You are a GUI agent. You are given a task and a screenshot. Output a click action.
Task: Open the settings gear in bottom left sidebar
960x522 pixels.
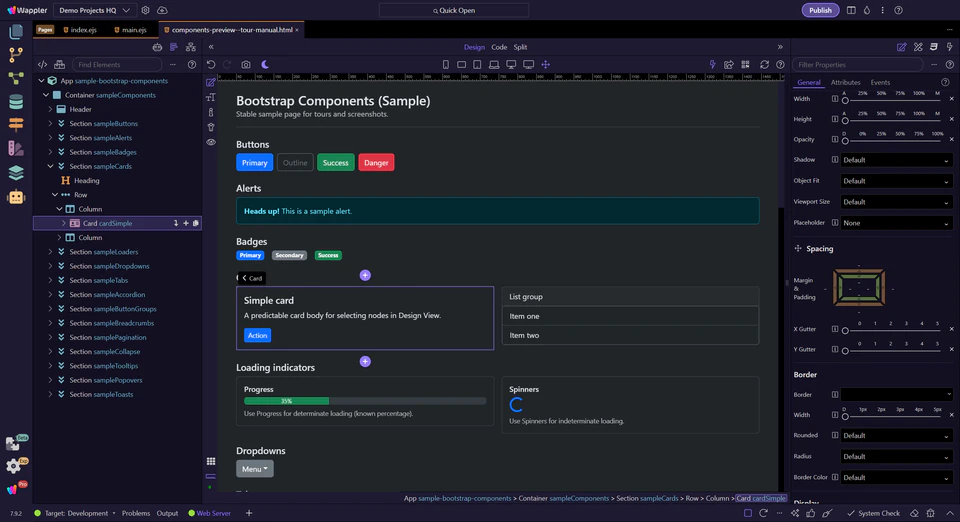click(x=13, y=466)
